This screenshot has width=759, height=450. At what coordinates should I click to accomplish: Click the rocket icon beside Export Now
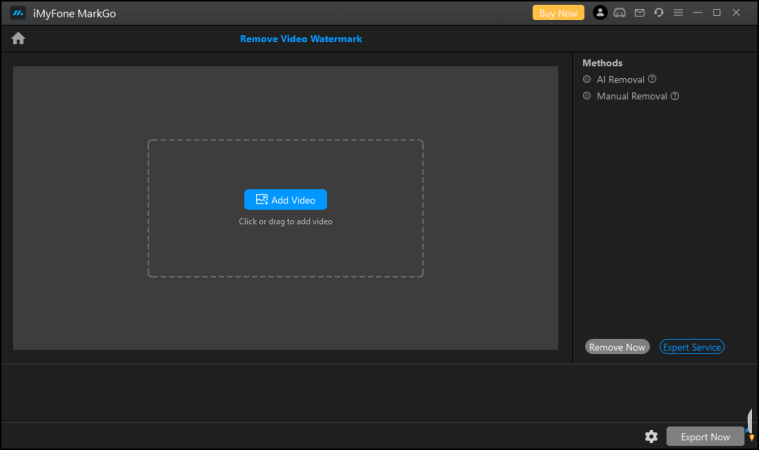pyautogui.click(x=750, y=425)
